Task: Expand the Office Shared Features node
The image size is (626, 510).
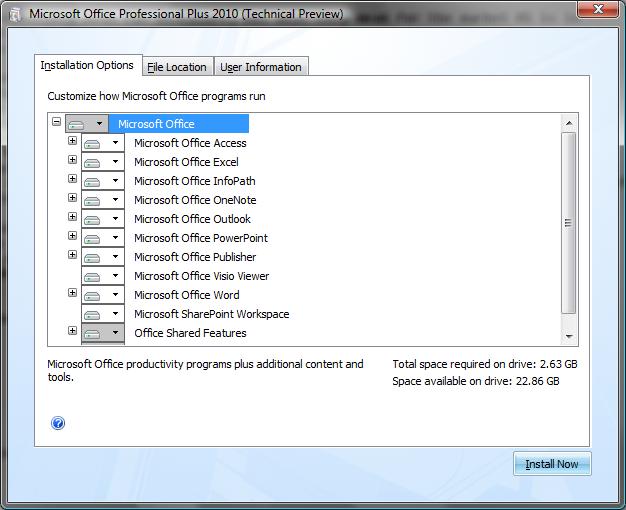Action: pyautogui.click(x=72, y=330)
